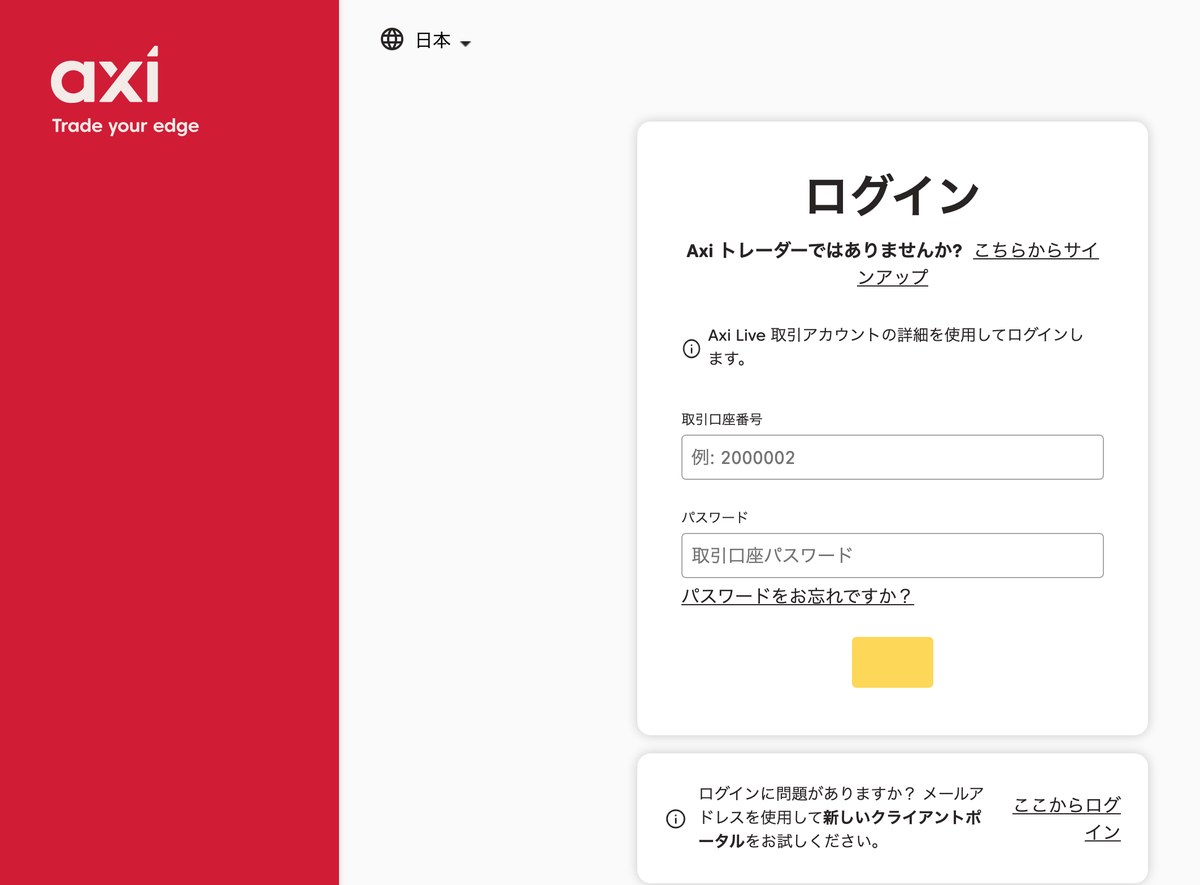This screenshot has width=1200, height=885.
Task: Click the dropdown arrow next to 日本
Action: (x=465, y=43)
